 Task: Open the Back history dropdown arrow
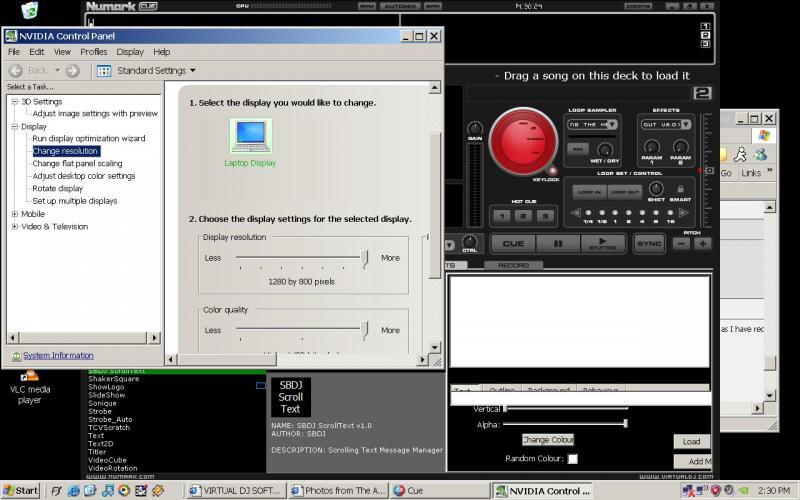point(57,70)
